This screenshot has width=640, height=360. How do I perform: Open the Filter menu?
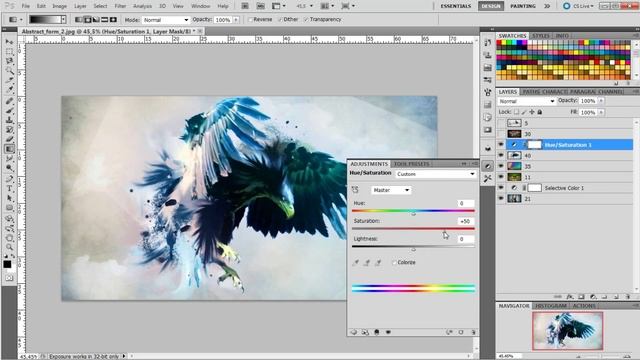point(120,6)
